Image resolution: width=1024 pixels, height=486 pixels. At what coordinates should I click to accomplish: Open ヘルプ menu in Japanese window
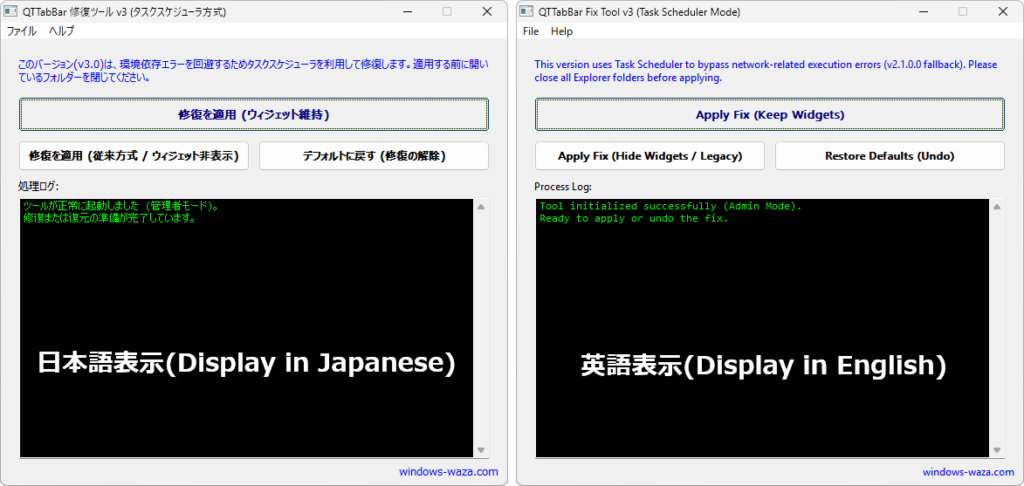tap(62, 31)
